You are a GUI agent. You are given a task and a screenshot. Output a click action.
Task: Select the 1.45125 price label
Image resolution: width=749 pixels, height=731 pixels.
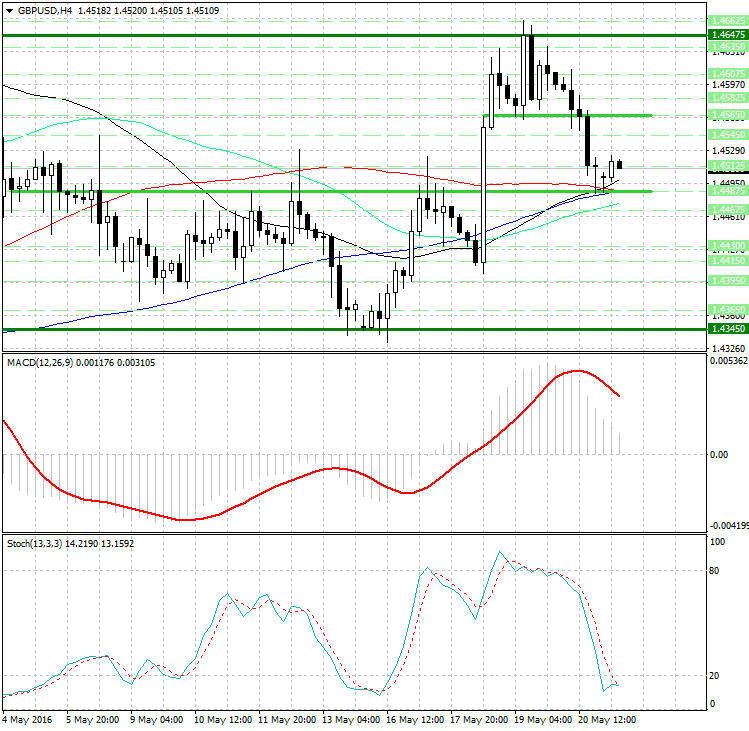pos(726,166)
